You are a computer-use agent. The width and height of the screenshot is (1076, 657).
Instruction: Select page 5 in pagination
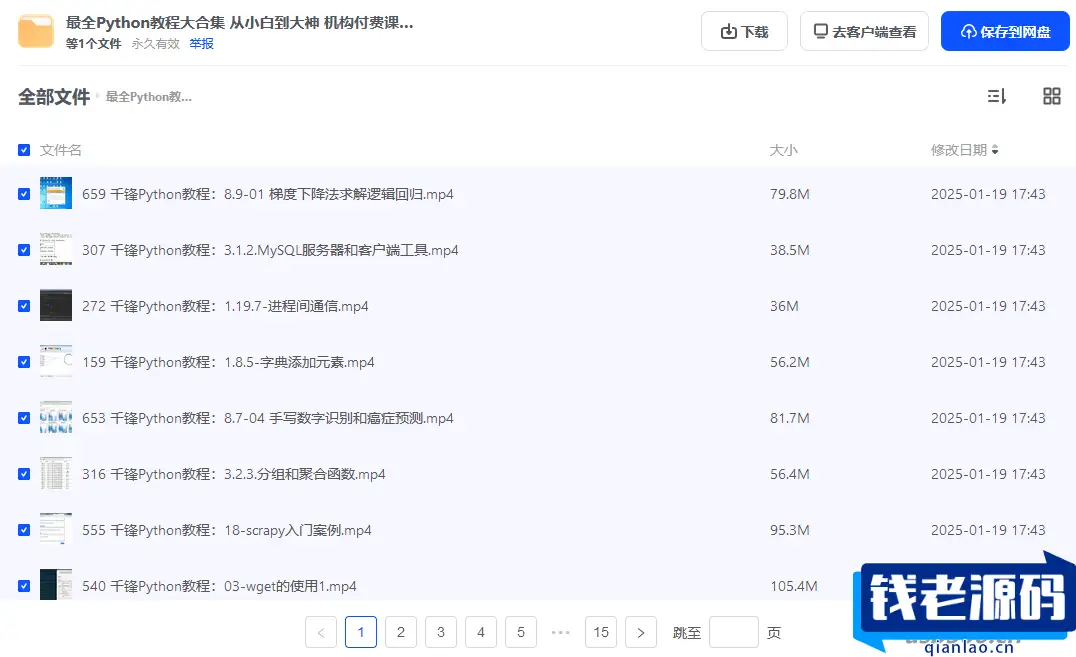click(521, 632)
